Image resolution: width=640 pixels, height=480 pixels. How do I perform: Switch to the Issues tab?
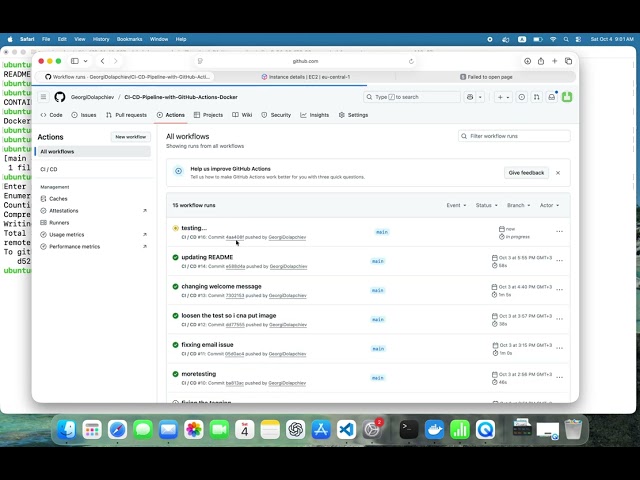click(x=84, y=115)
